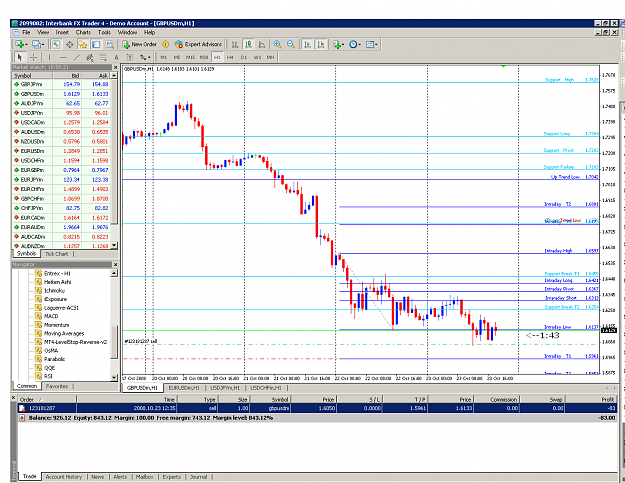Switch to the Favorites tab in Navigator
The height and width of the screenshot is (483, 625).
coord(57,386)
